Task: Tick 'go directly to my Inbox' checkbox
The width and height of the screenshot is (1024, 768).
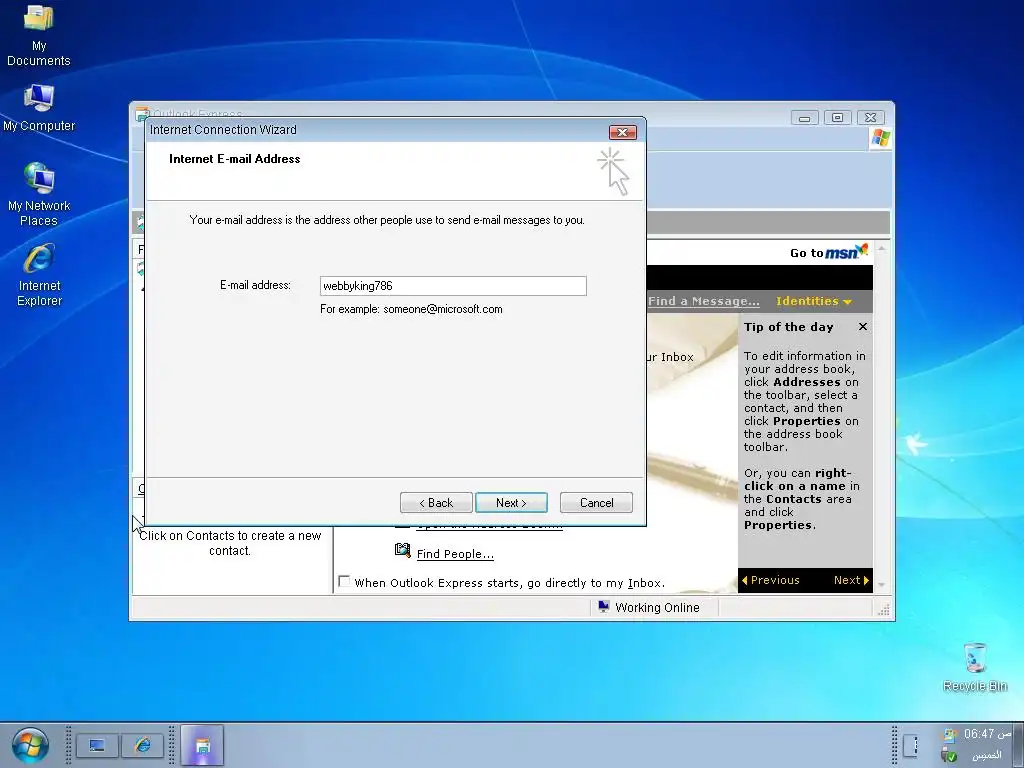Action: click(x=344, y=581)
